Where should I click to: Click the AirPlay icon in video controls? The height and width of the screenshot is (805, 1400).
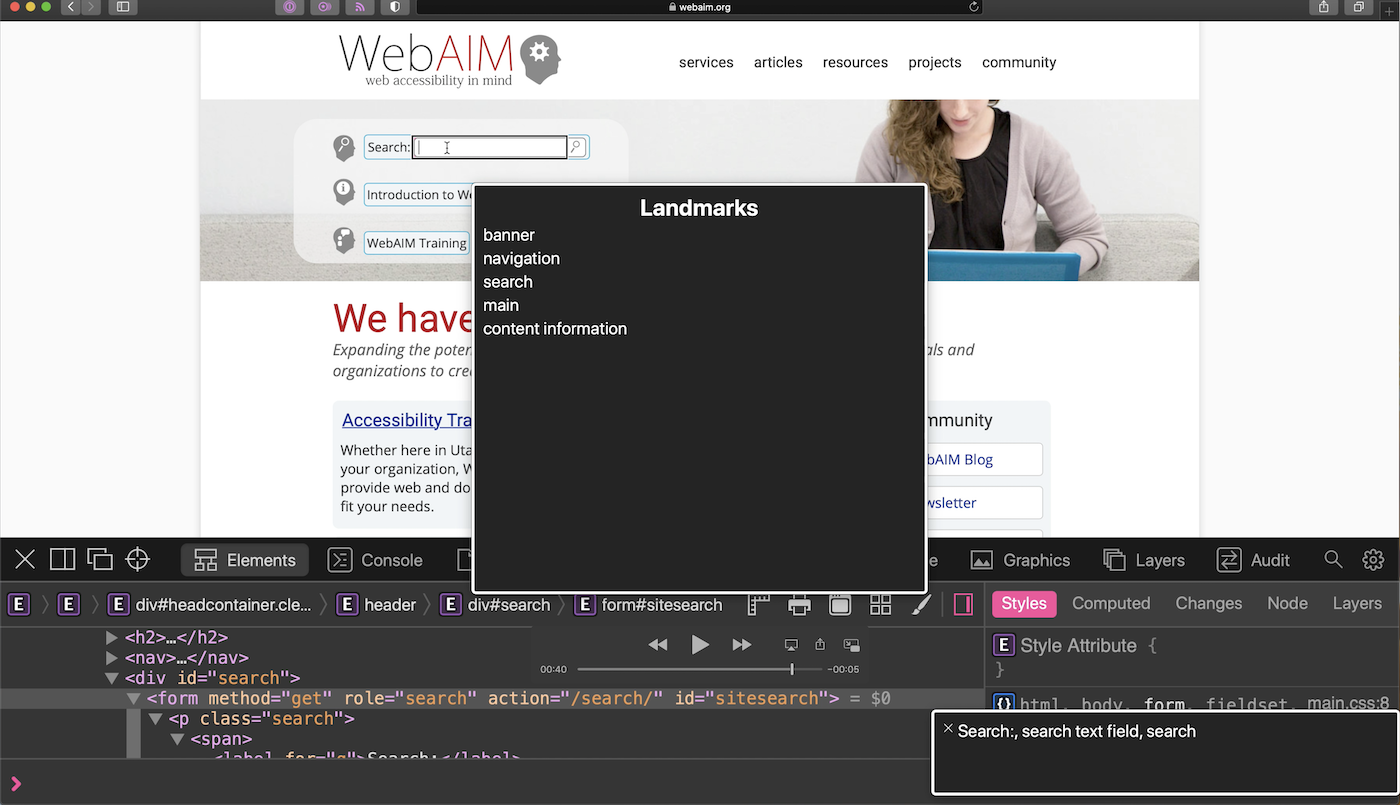pyautogui.click(x=791, y=645)
